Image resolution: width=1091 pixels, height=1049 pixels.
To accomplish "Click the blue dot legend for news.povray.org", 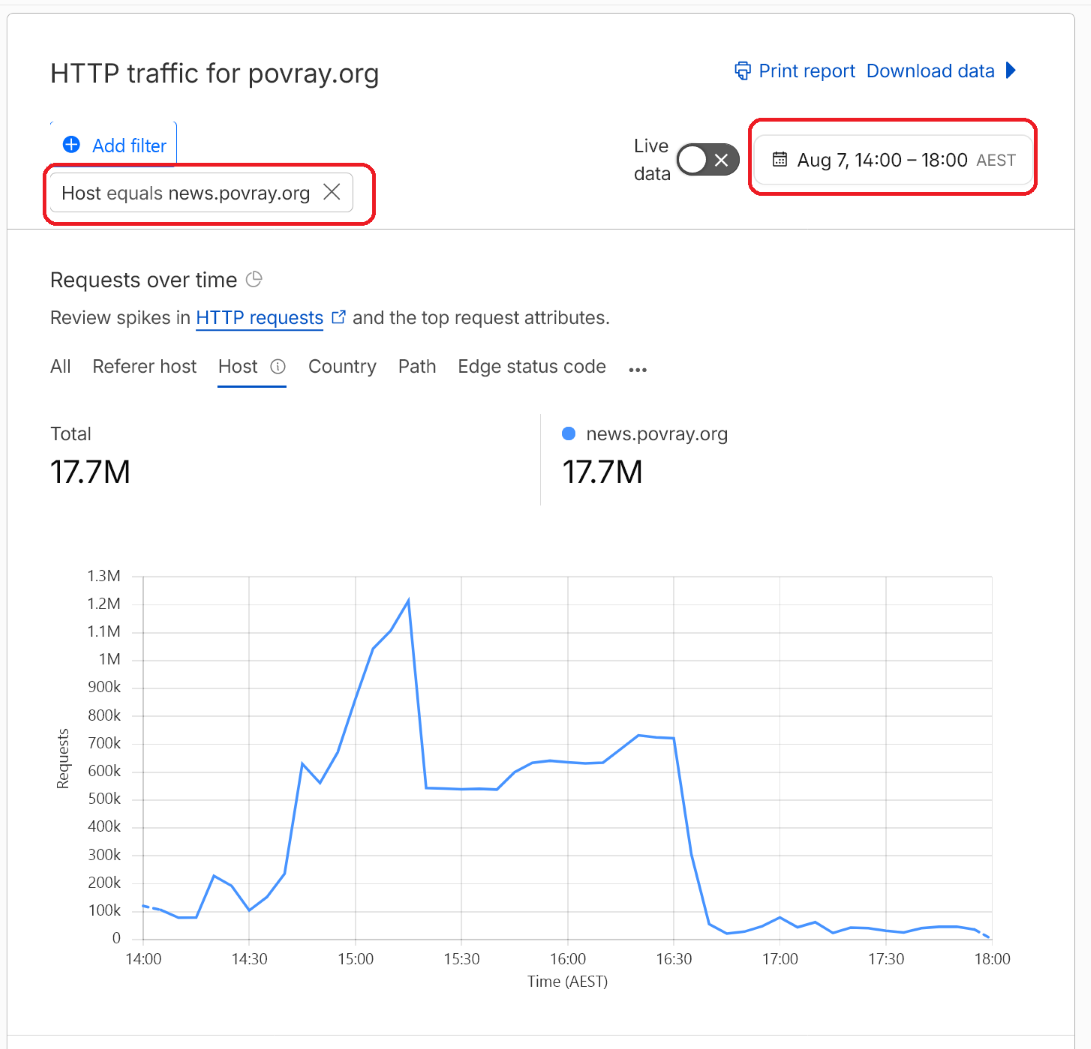I will pos(568,433).
